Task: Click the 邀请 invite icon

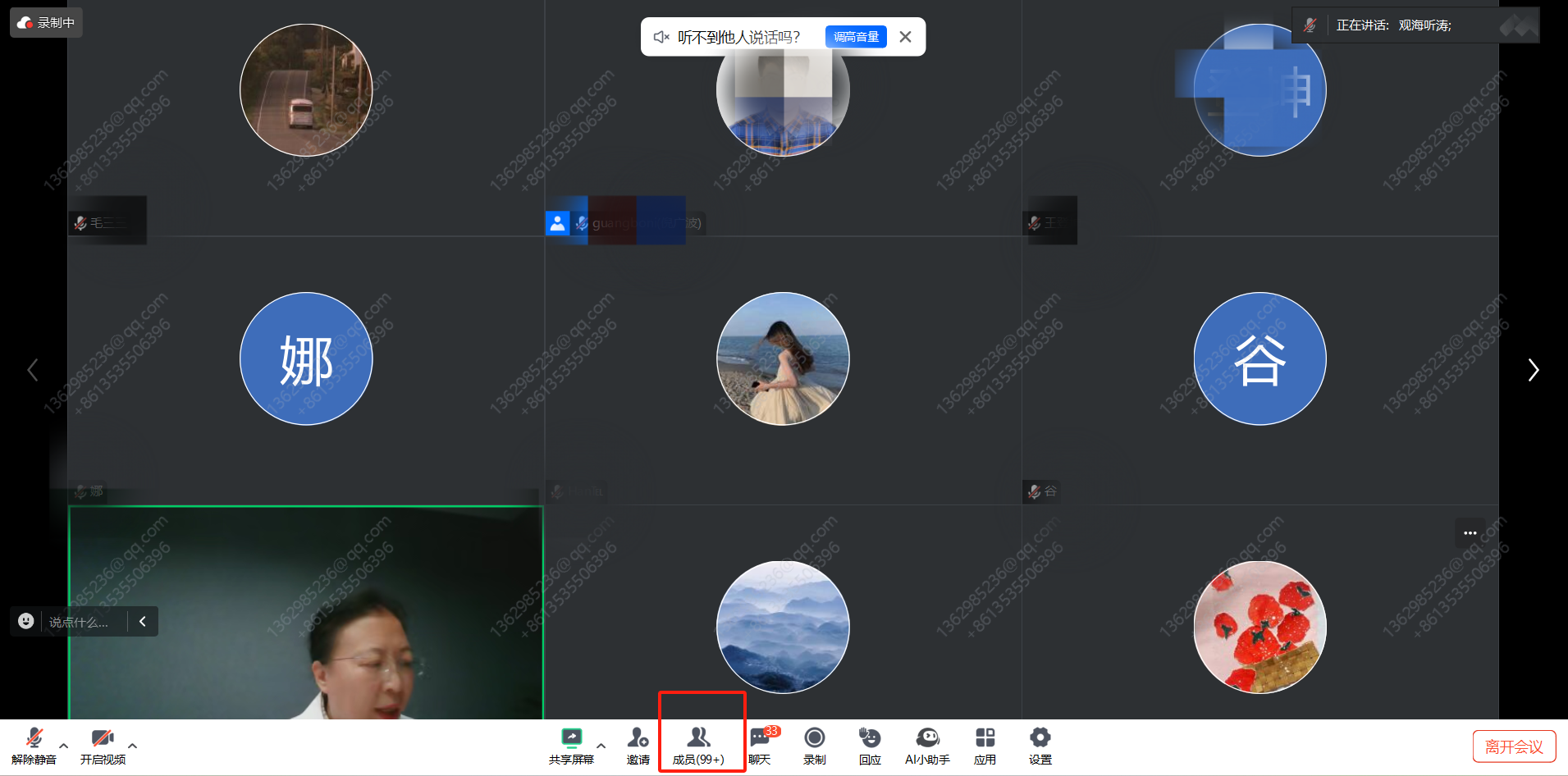Action: tap(638, 745)
